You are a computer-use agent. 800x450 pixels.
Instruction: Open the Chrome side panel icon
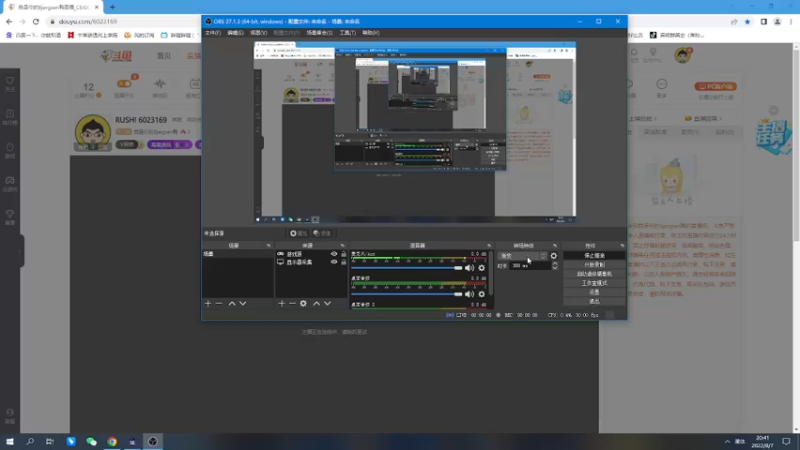763,21
